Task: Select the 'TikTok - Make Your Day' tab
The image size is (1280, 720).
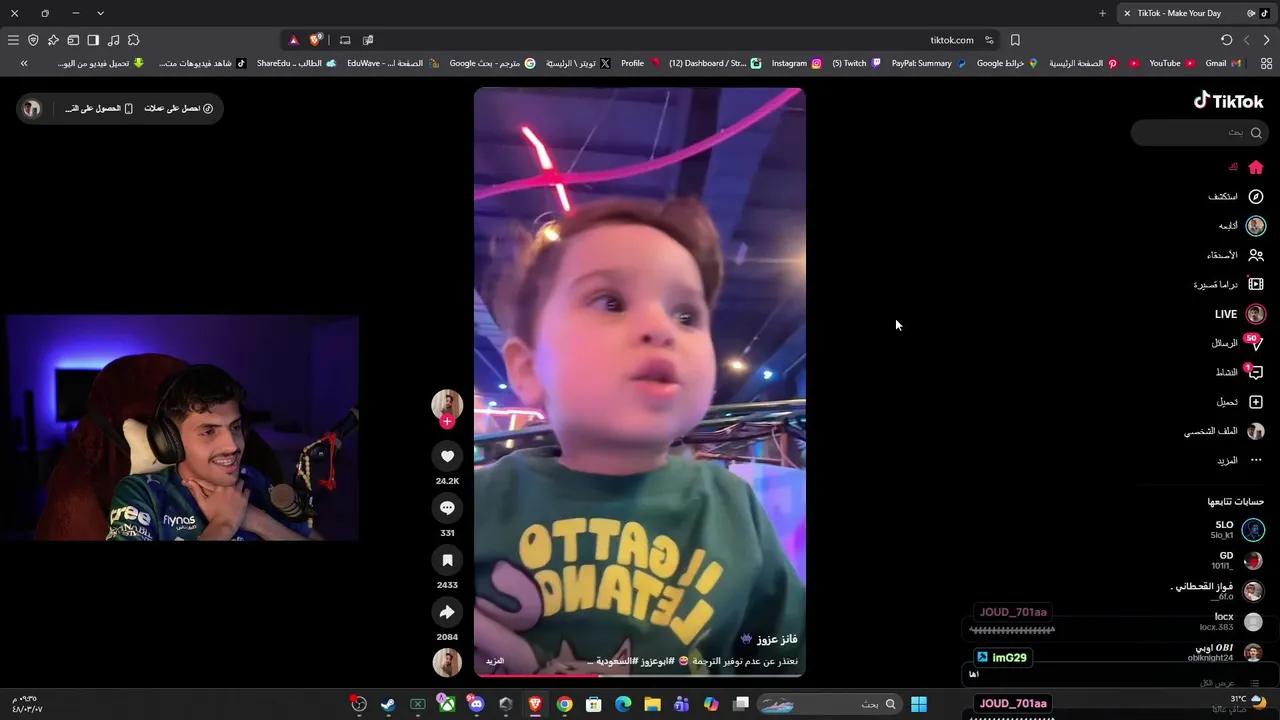Action: point(1195,13)
